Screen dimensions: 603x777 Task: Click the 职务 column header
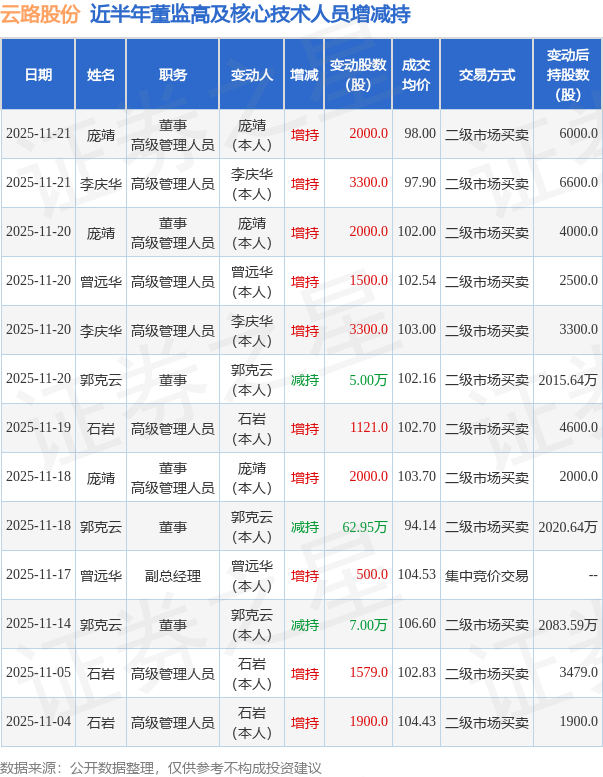point(172,75)
